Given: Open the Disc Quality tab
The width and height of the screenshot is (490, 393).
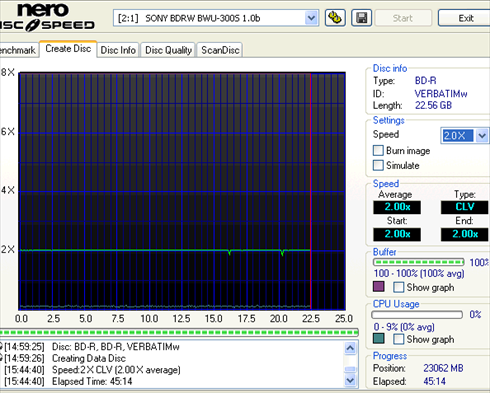Looking at the screenshot, I should pyautogui.click(x=168, y=50).
